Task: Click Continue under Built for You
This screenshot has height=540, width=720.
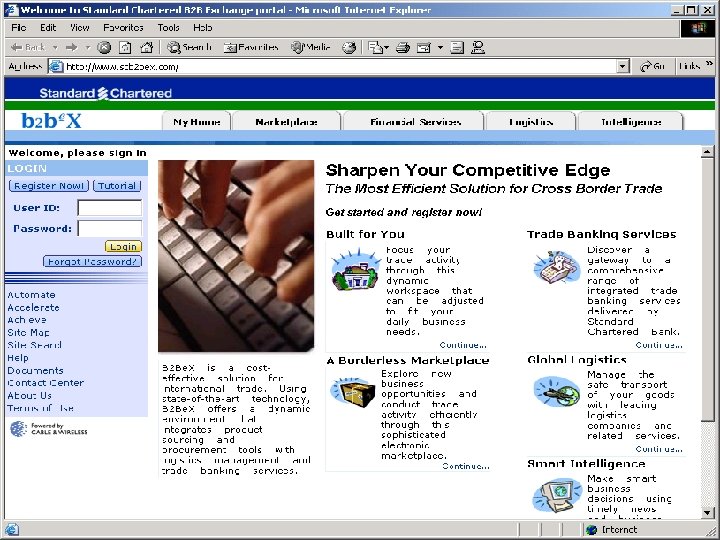Action: click(x=463, y=345)
